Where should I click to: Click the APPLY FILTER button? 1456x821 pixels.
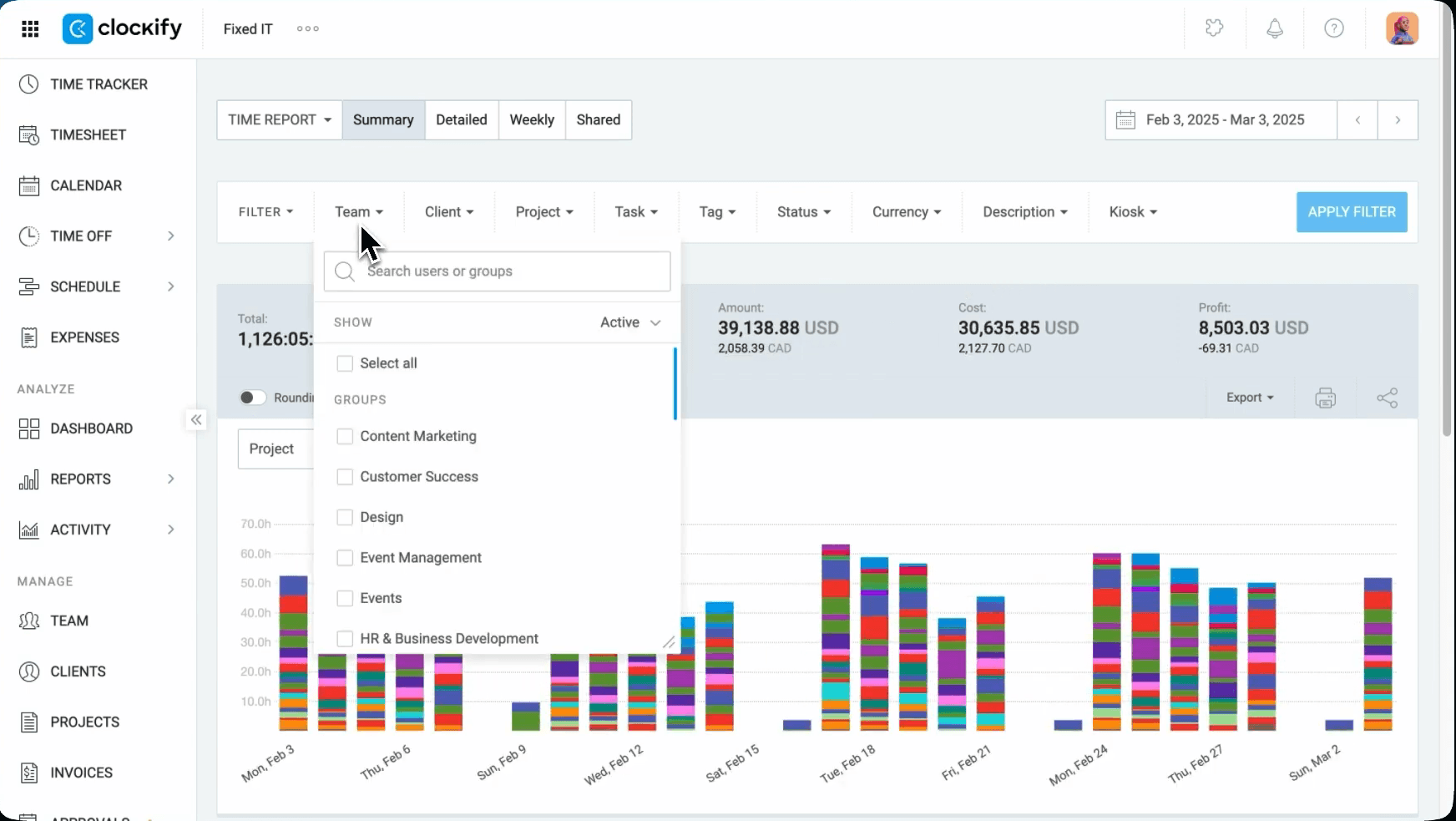(x=1352, y=212)
